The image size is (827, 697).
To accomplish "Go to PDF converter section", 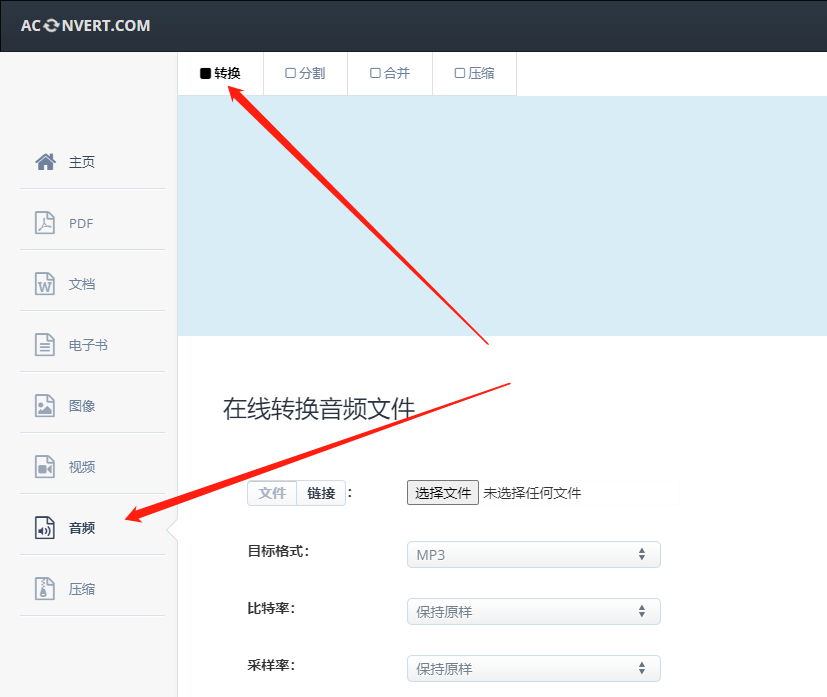I will 81,223.
